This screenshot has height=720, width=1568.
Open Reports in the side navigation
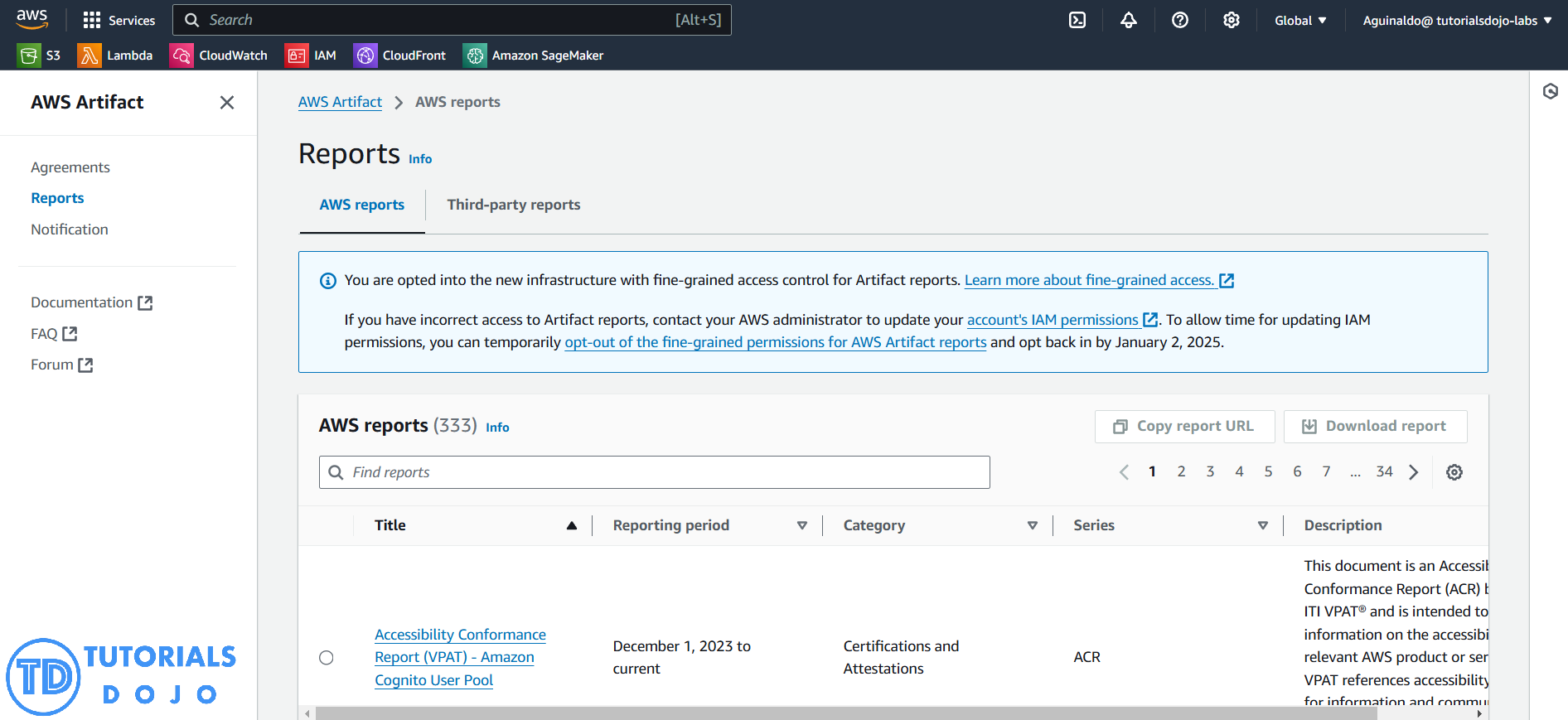(x=57, y=198)
